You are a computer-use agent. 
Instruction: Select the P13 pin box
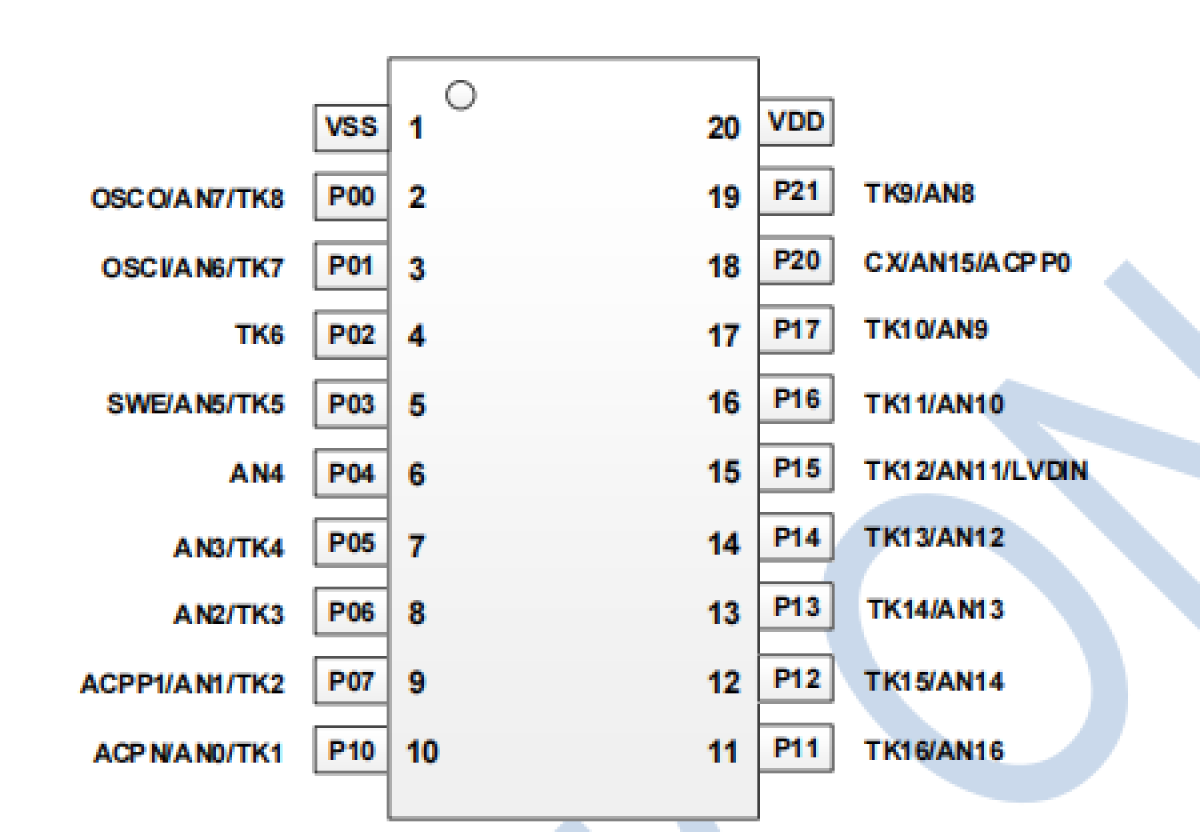point(796,607)
